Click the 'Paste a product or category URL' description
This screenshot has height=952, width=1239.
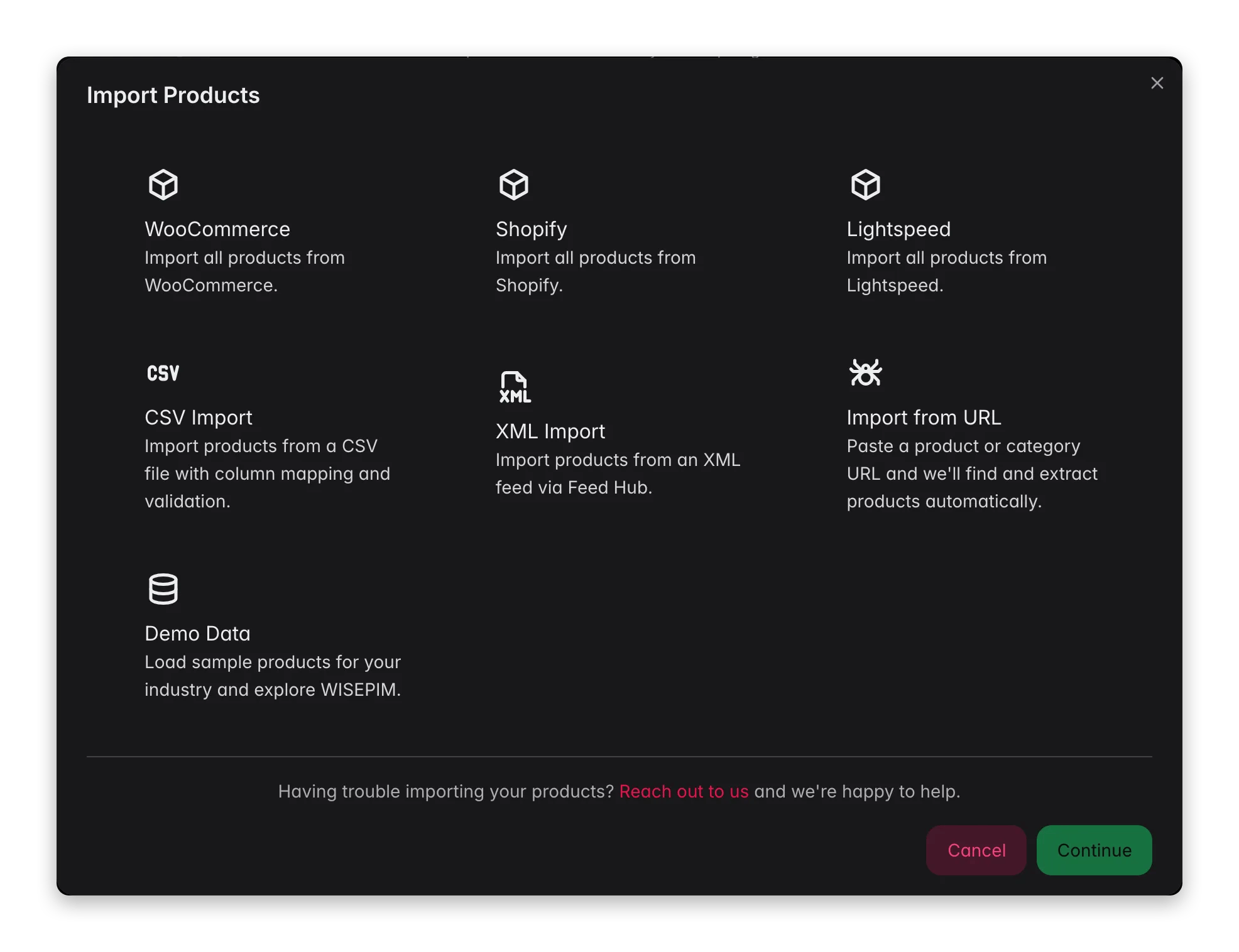pyautogui.click(x=972, y=473)
